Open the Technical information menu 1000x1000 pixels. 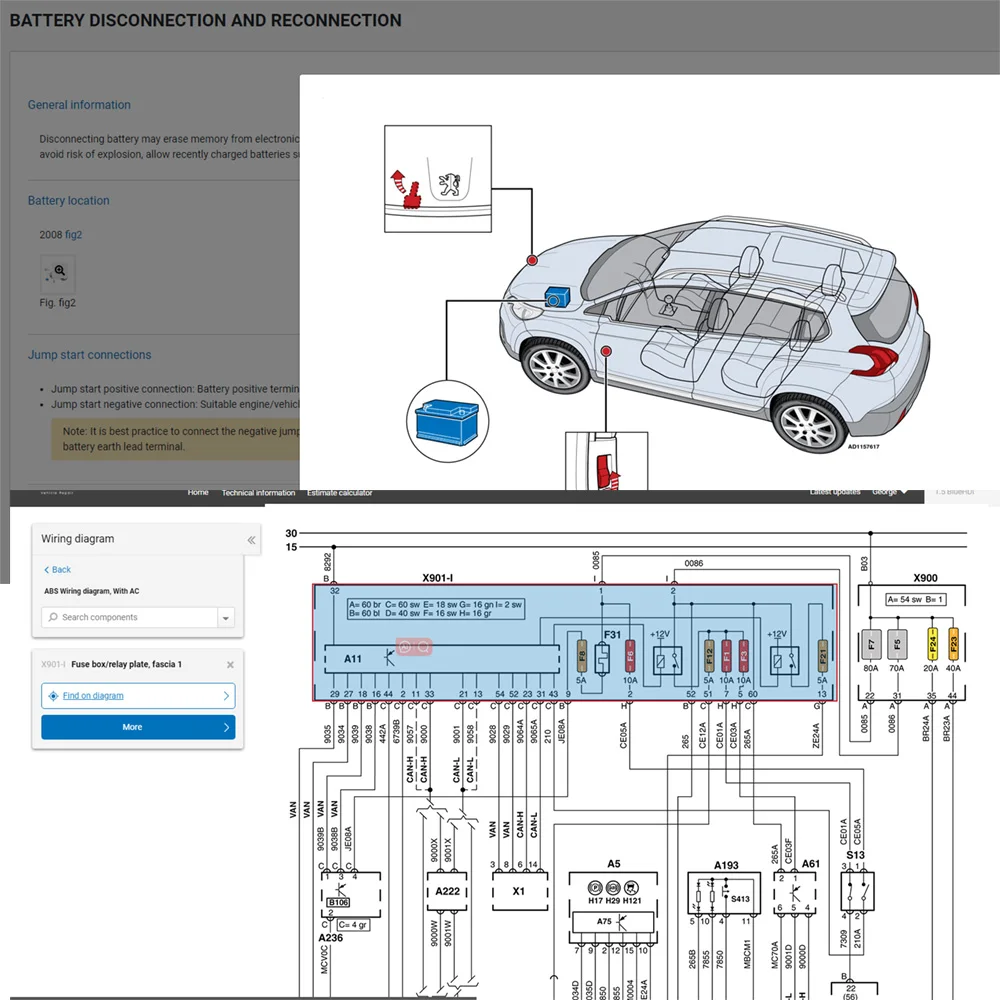258,493
